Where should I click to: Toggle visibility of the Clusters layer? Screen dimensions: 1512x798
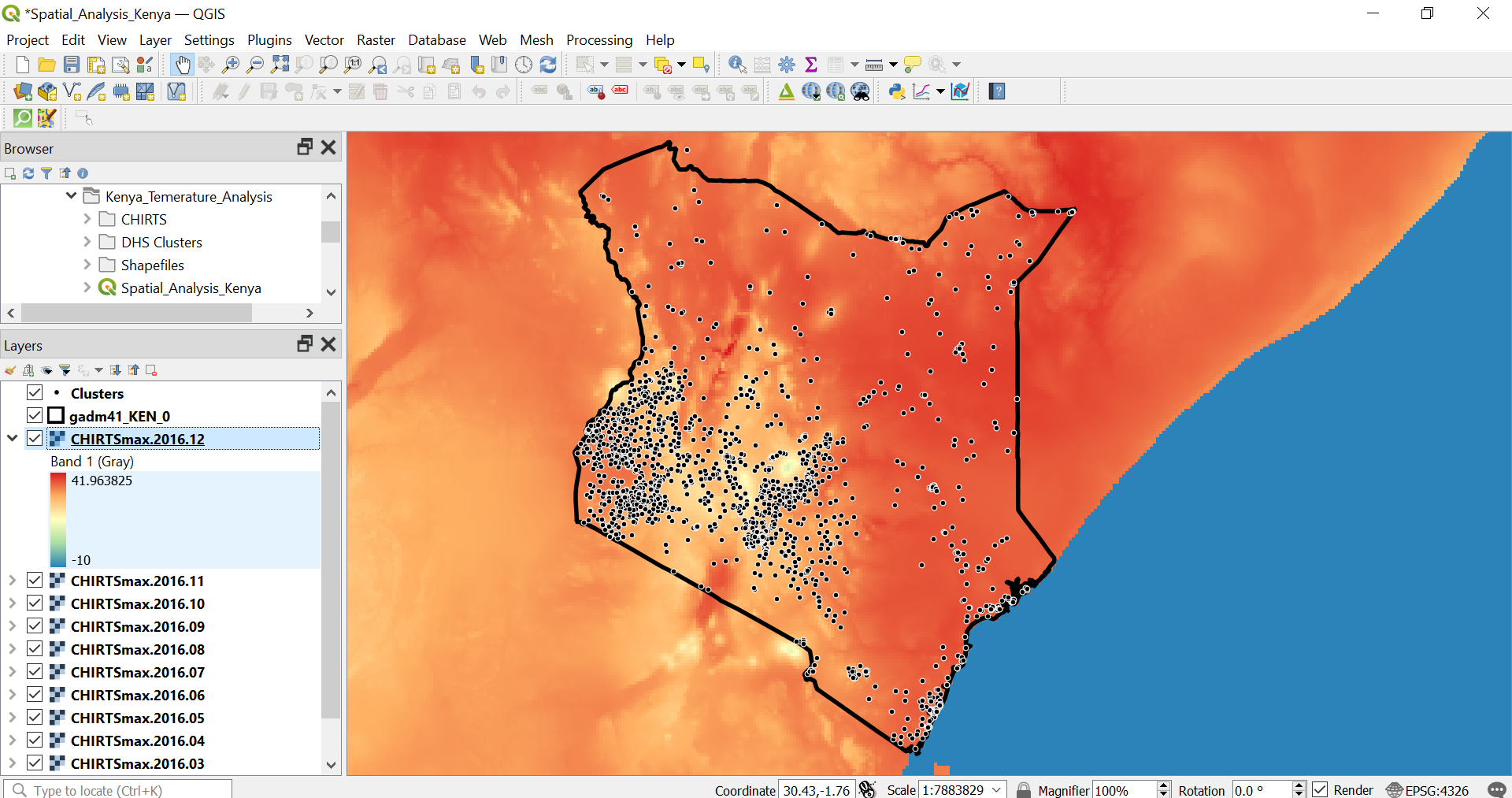35,392
